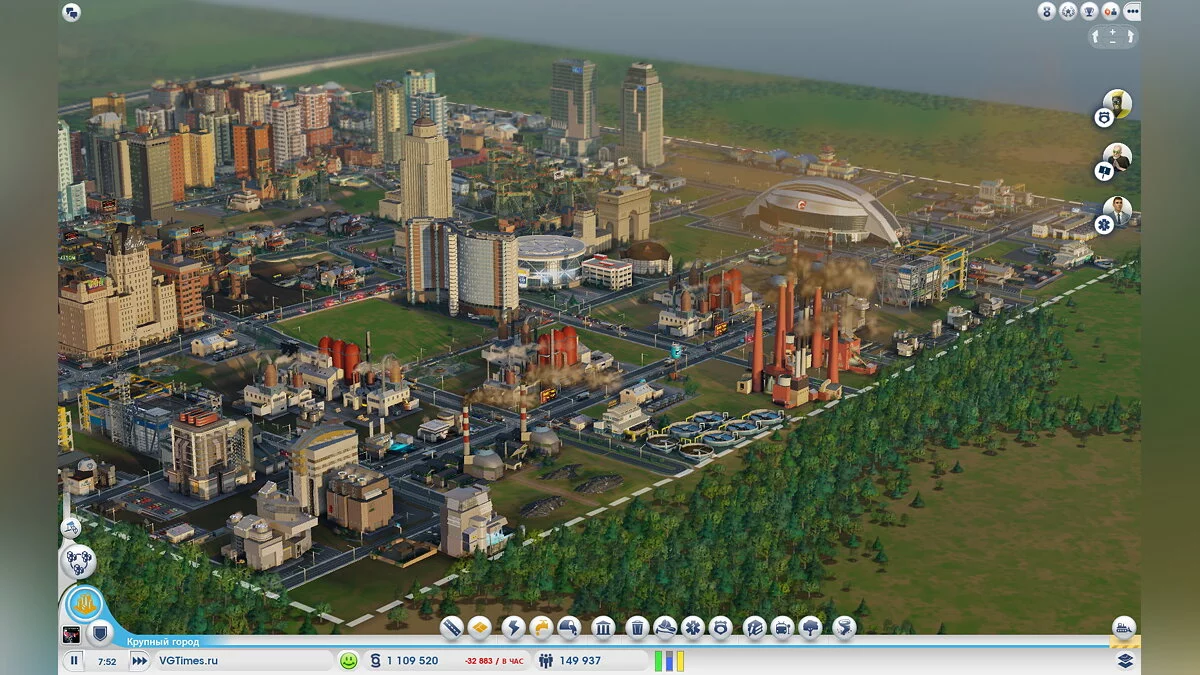Zoom out with the minus control
This screenshot has height=675, width=1200.
pos(1113,42)
